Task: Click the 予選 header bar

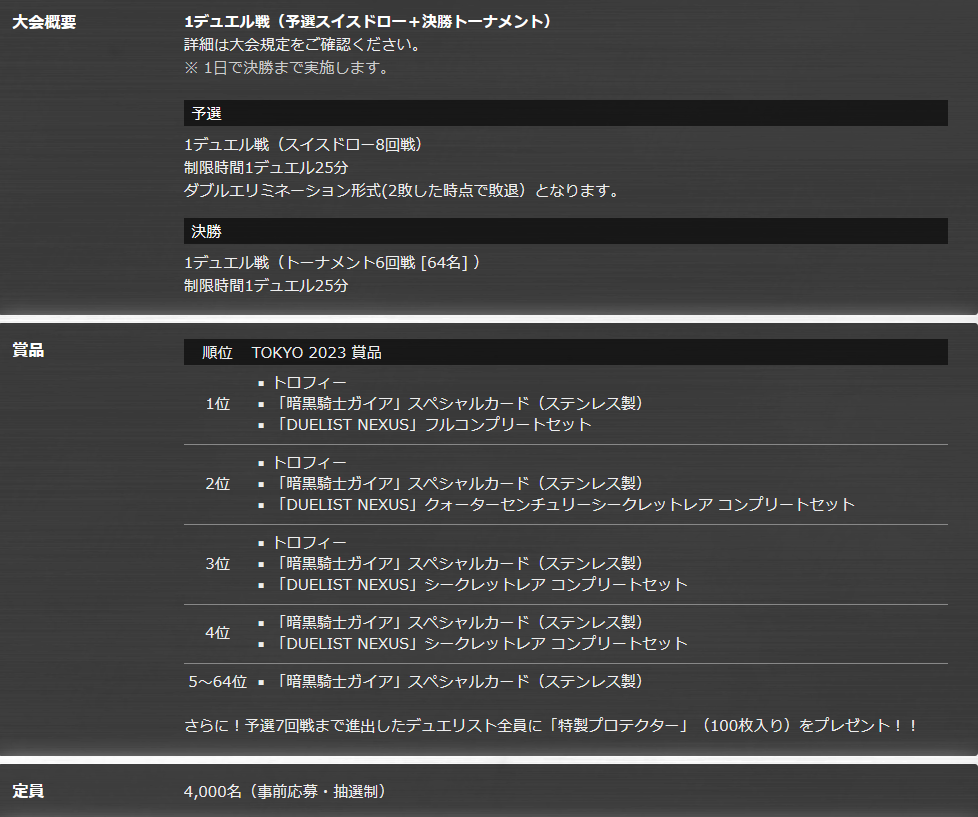Action: (566, 113)
